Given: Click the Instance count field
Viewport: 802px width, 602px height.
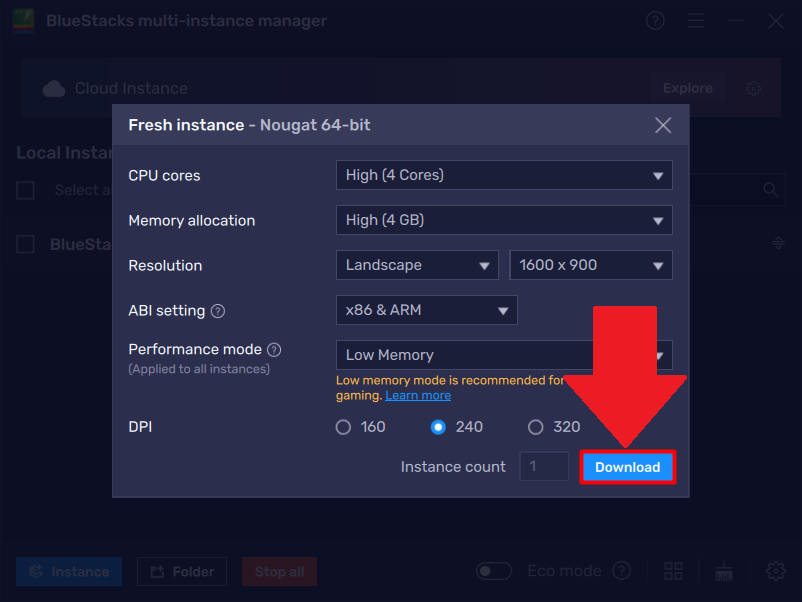Looking at the screenshot, I should click(544, 466).
